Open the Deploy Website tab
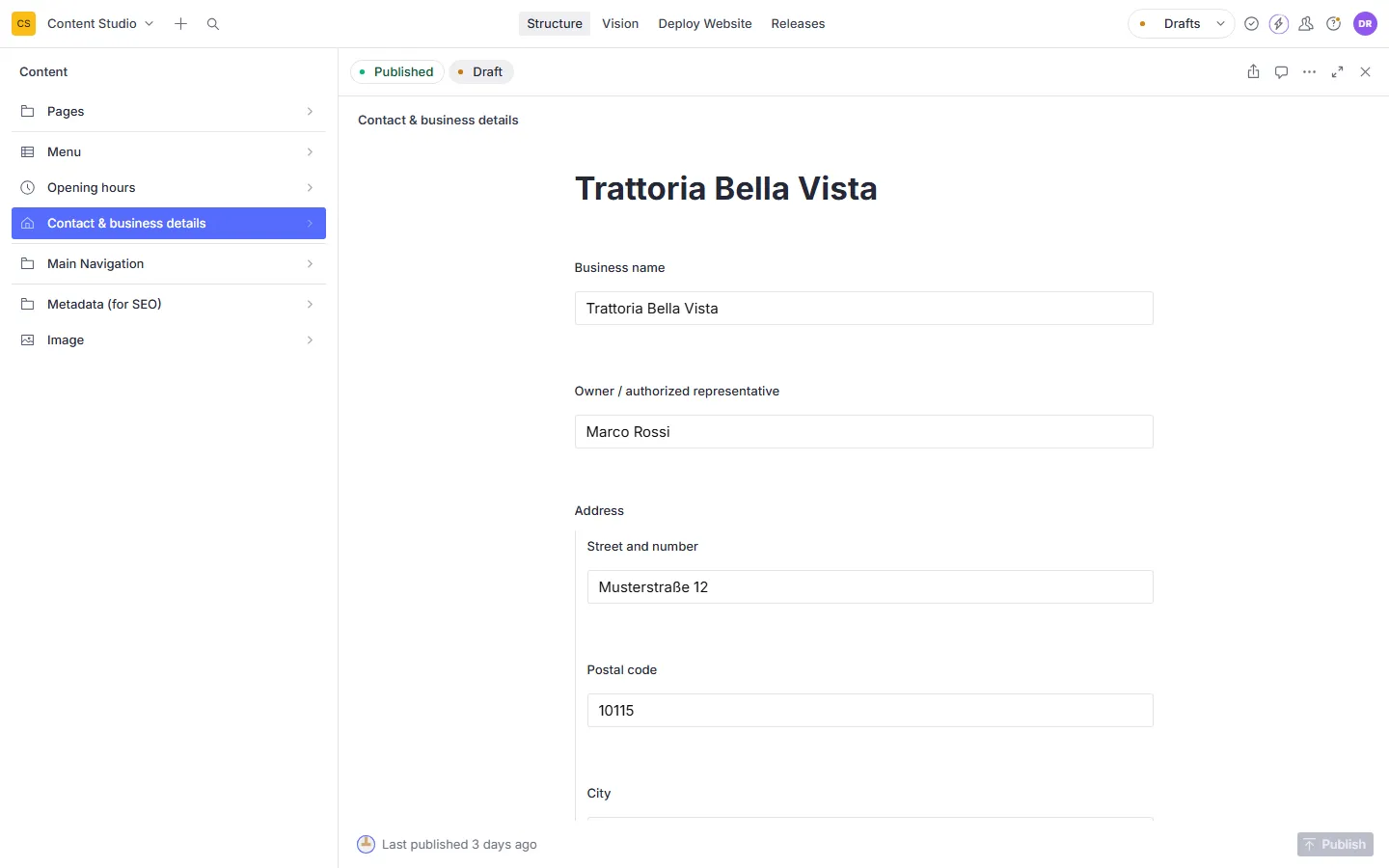 705,23
